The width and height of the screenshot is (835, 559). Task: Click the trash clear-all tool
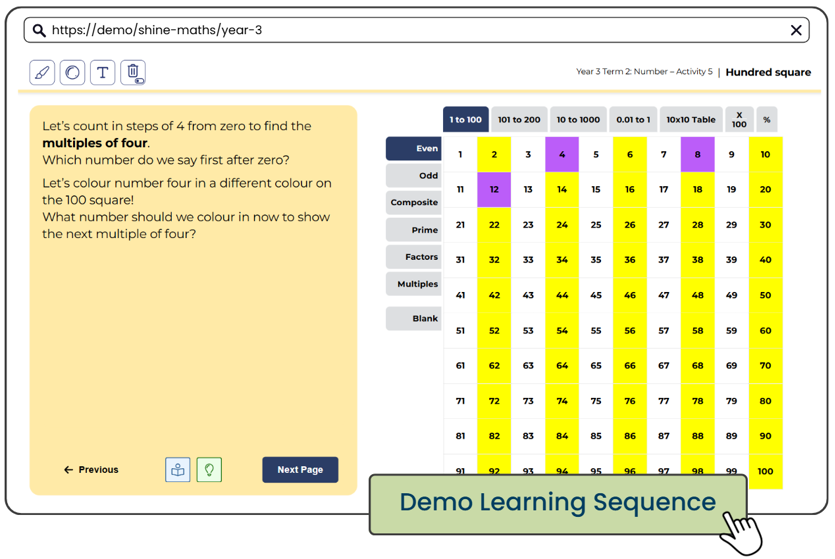133,72
